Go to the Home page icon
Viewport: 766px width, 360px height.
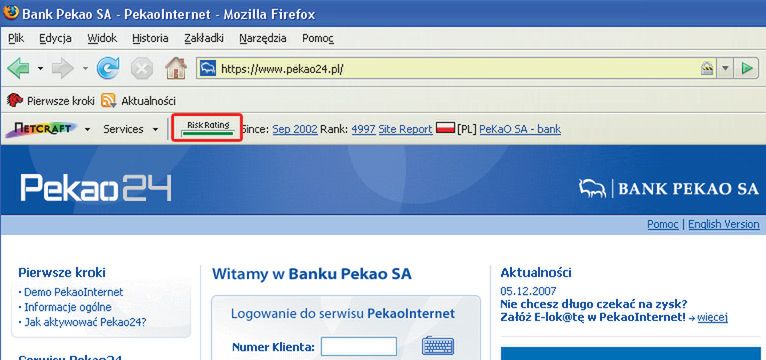point(176,68)
